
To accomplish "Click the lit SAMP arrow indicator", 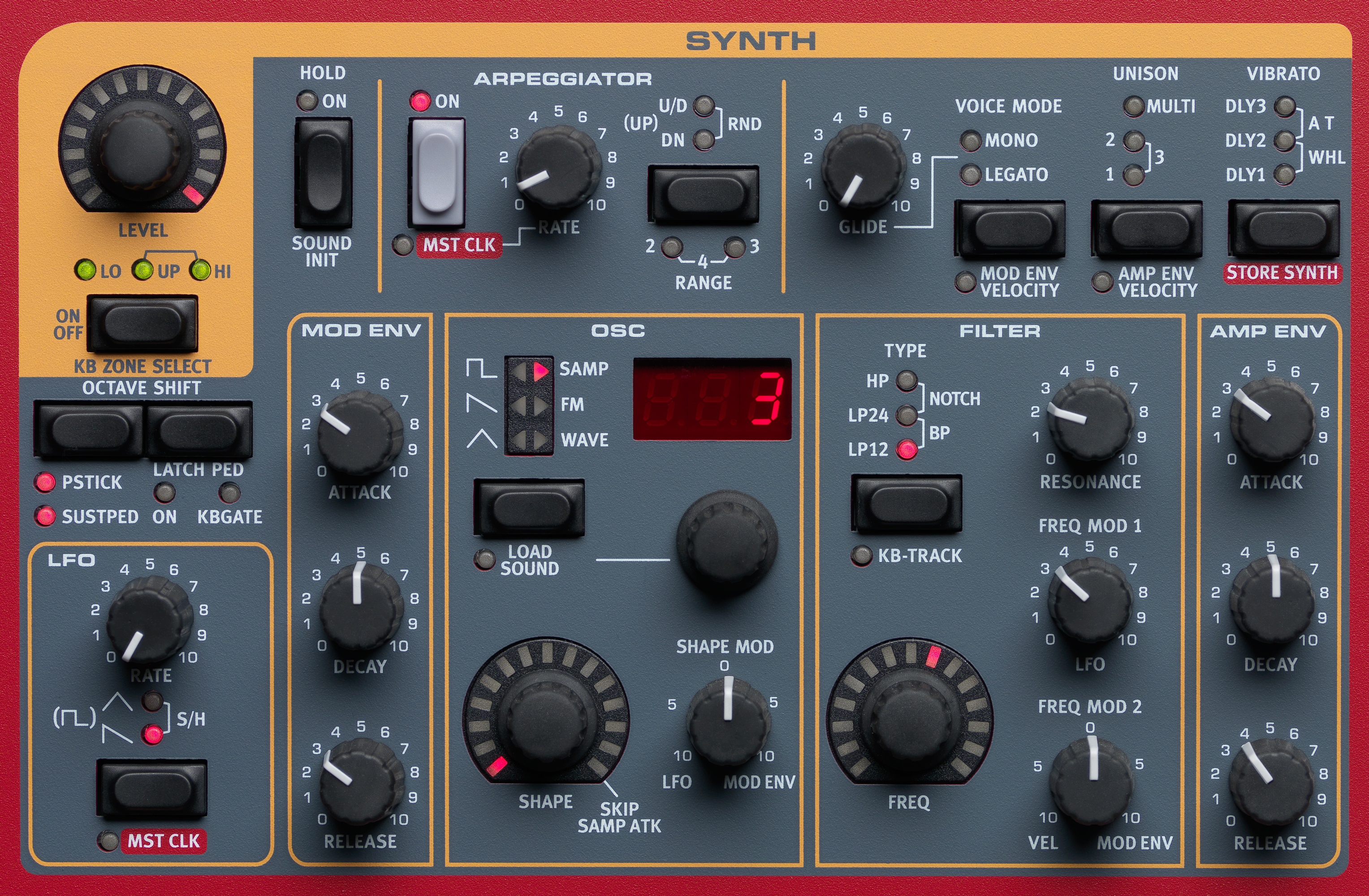I will point(541,371).
